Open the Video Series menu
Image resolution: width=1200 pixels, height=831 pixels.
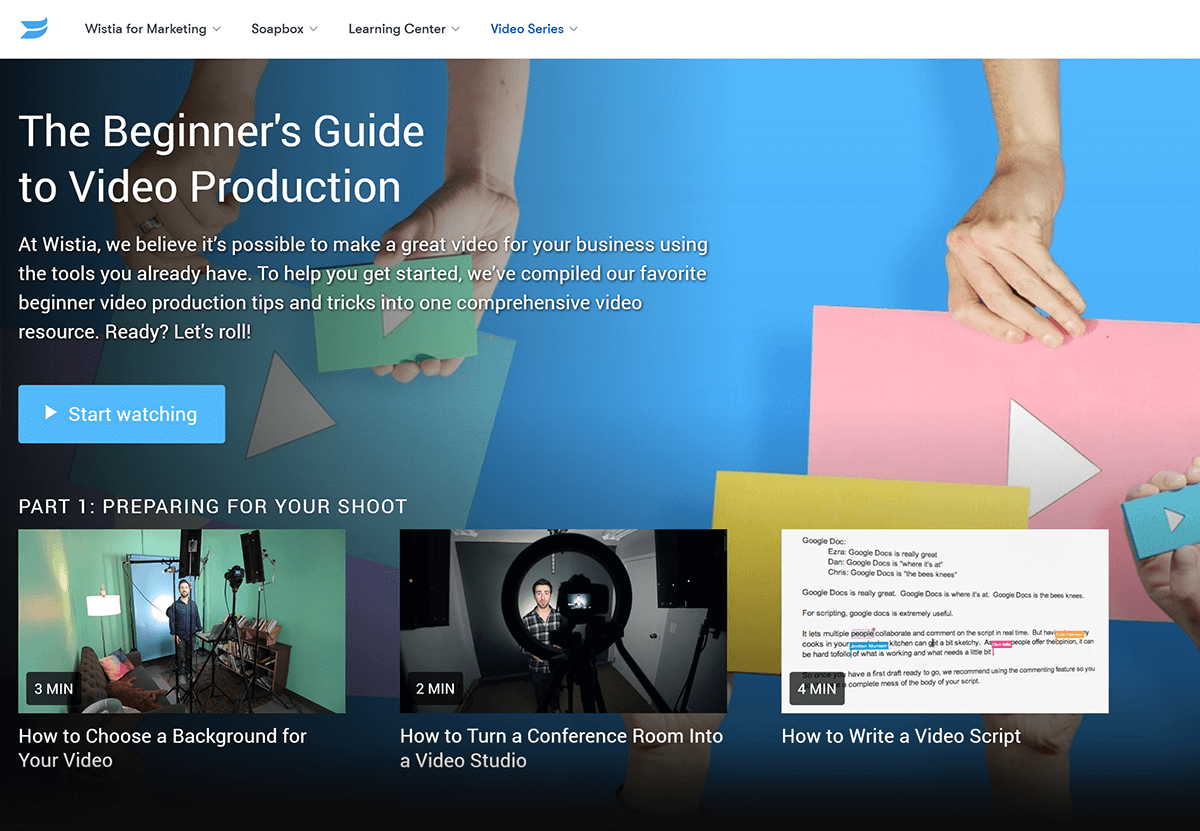(x=534, y=29)
